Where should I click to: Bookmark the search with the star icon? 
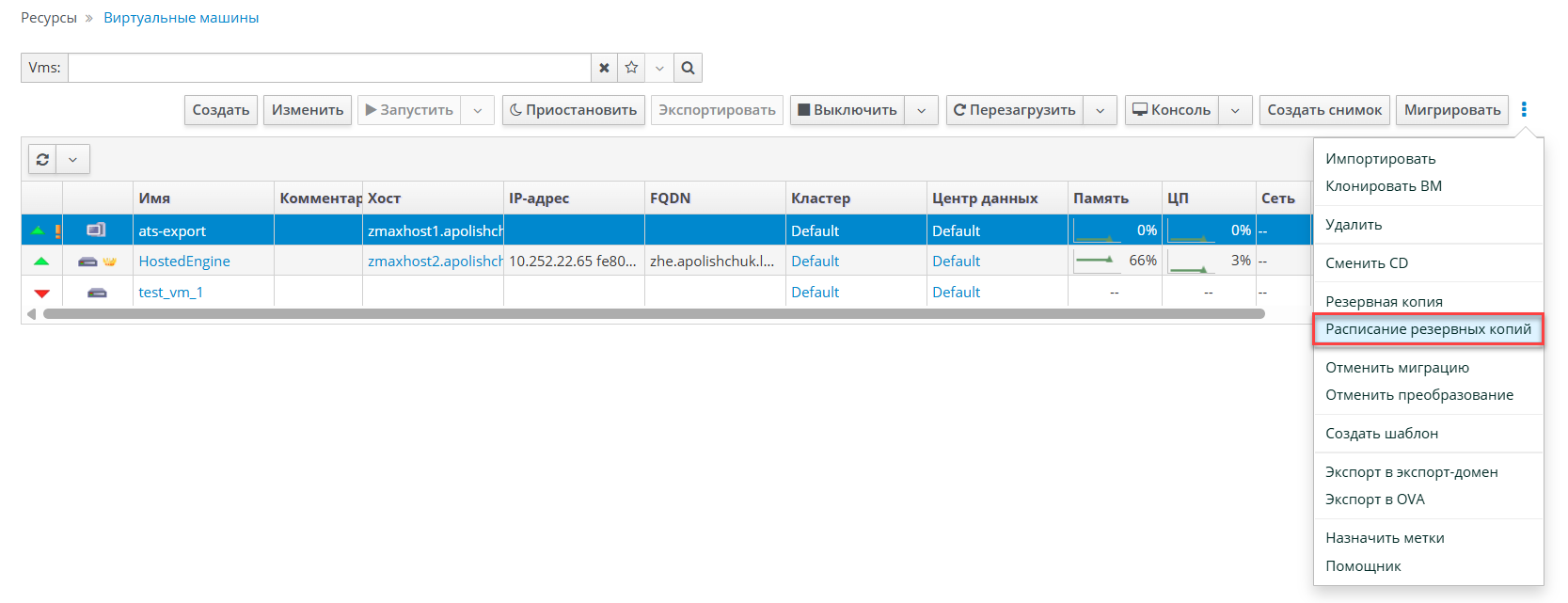tap(631, 68)
